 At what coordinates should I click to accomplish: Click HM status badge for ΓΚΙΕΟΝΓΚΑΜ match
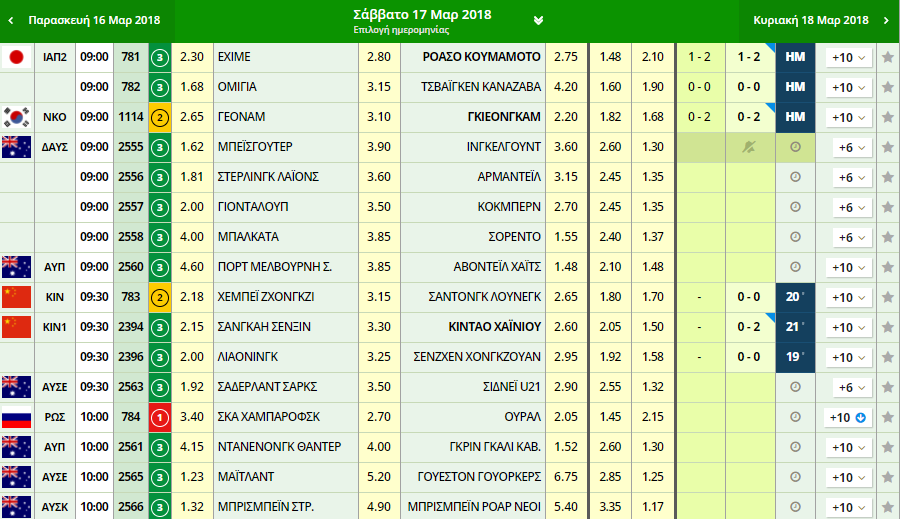795,117
